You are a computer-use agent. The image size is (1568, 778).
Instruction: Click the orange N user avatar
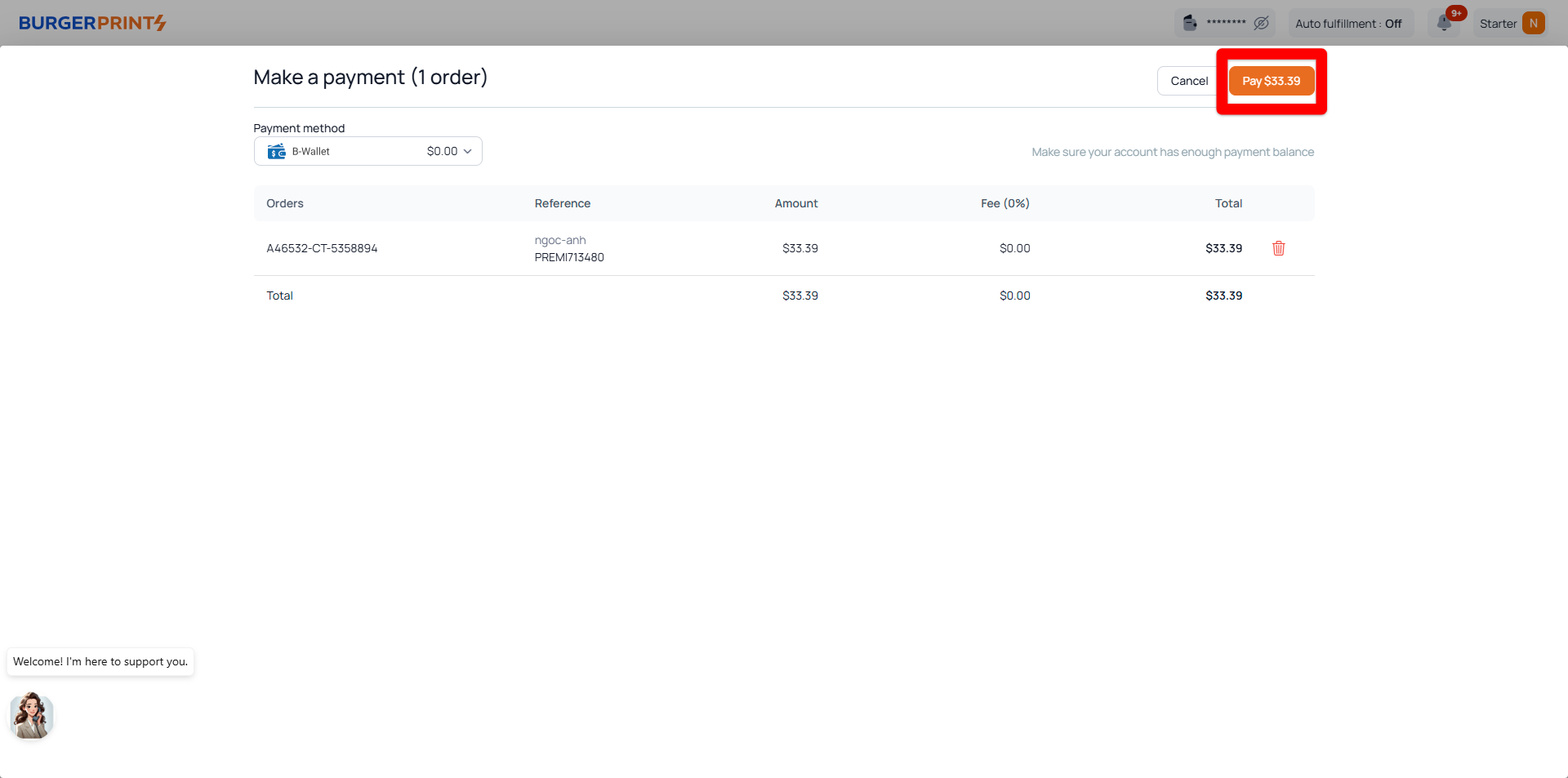tap(1533, 24)
